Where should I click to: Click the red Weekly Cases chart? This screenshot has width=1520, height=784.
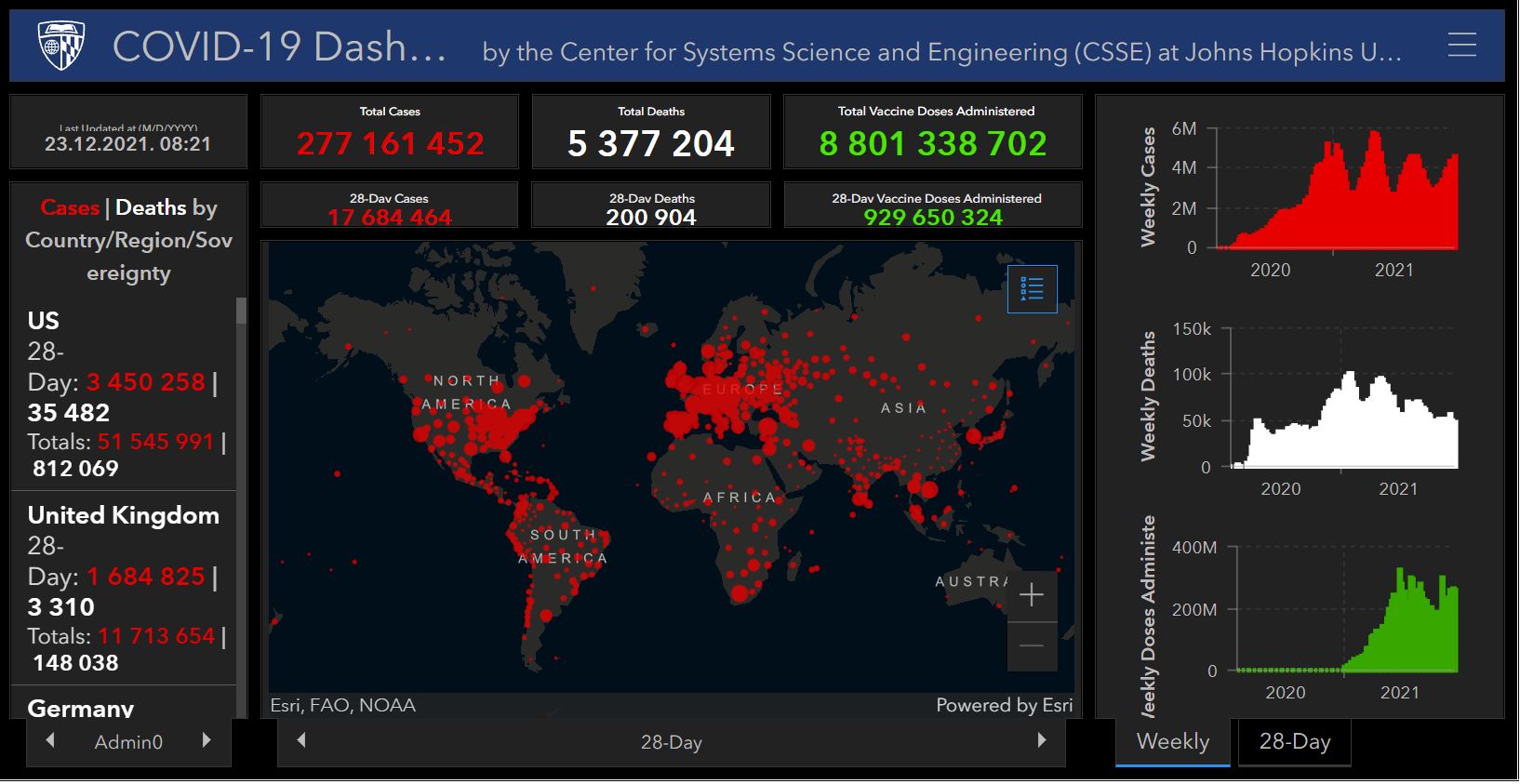tap(1340, 191)
